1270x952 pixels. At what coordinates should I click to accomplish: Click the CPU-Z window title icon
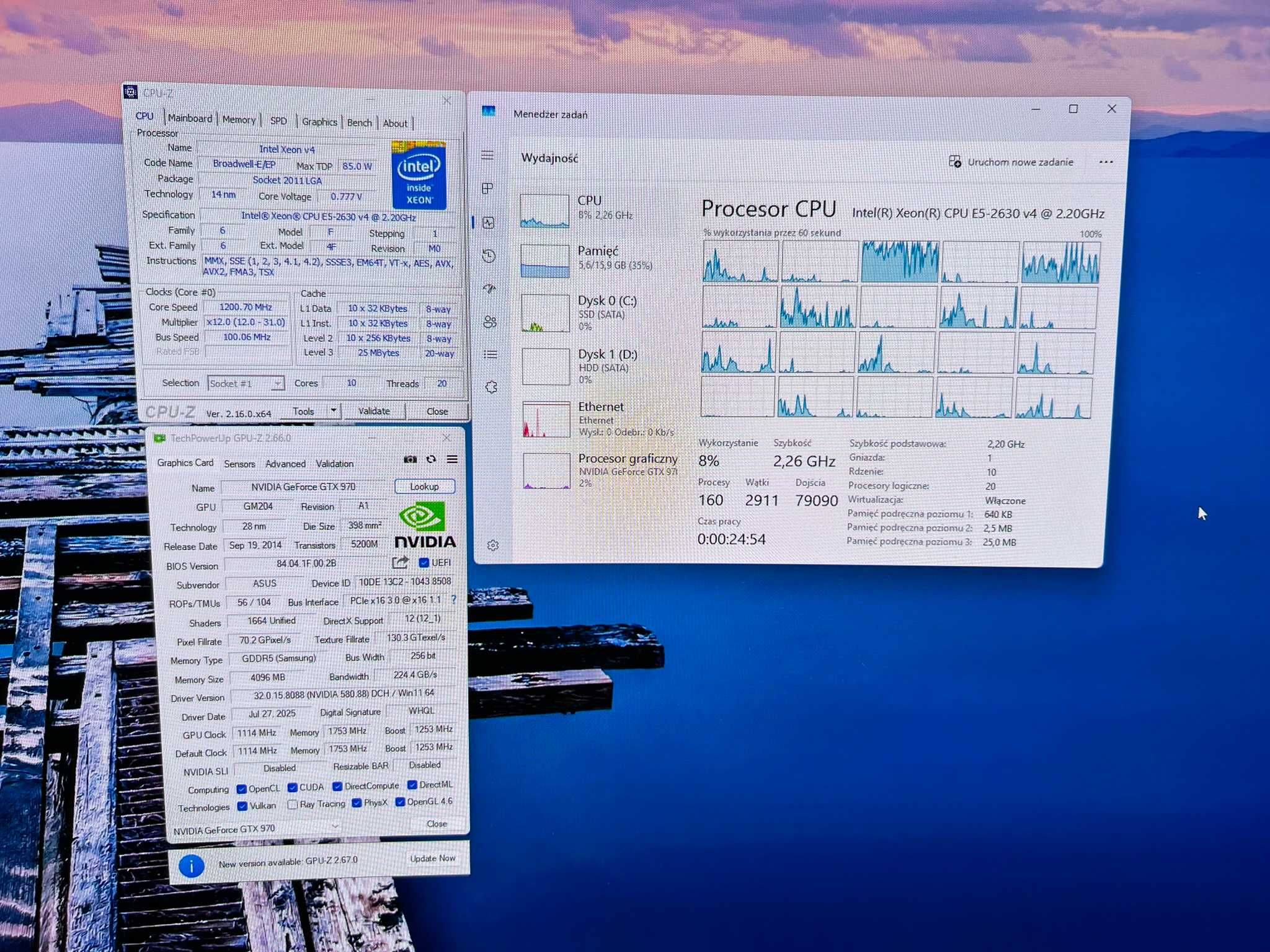(x=130, y=92)
